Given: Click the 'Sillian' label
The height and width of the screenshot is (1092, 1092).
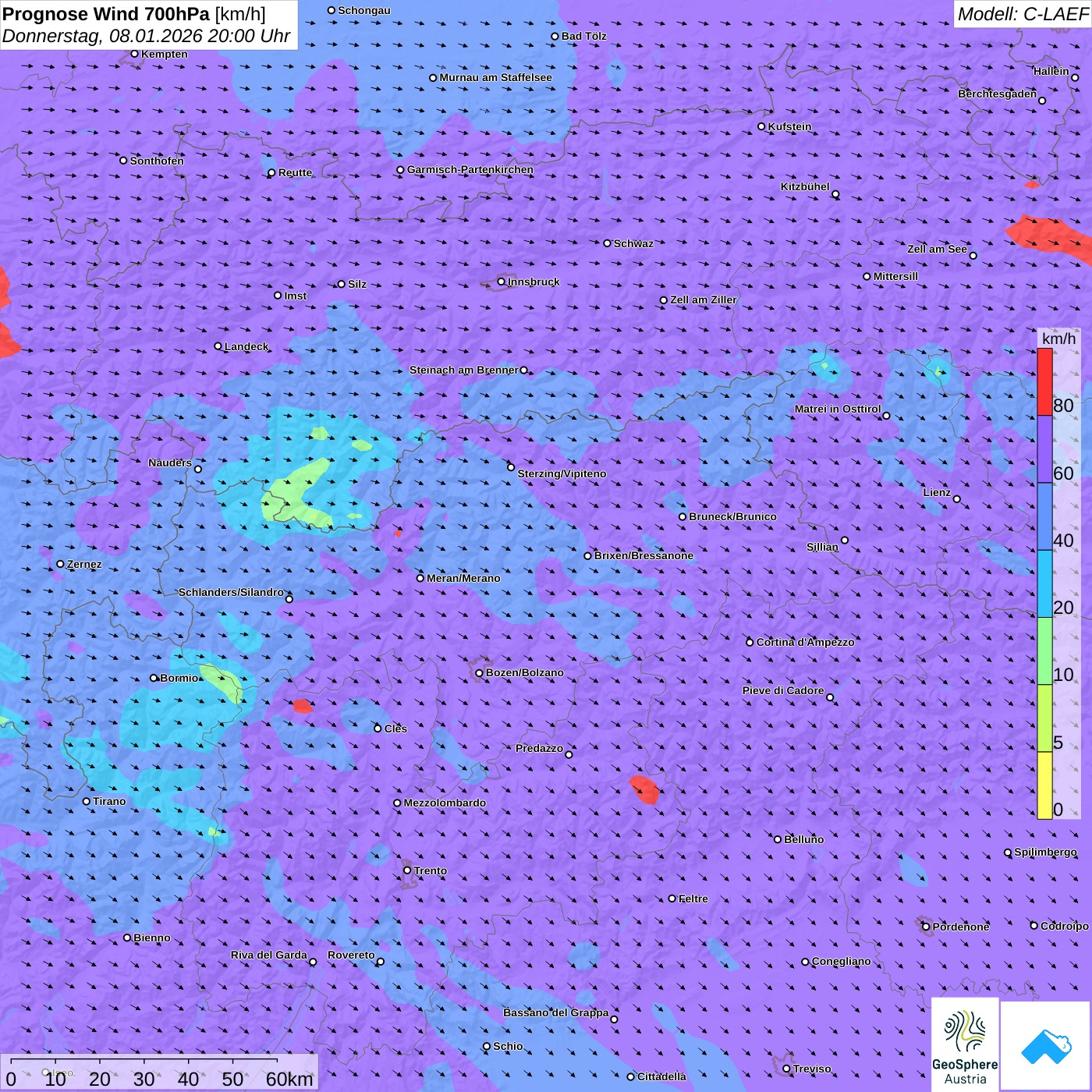Looking at the screenshot, I should [x=822, y=547].
